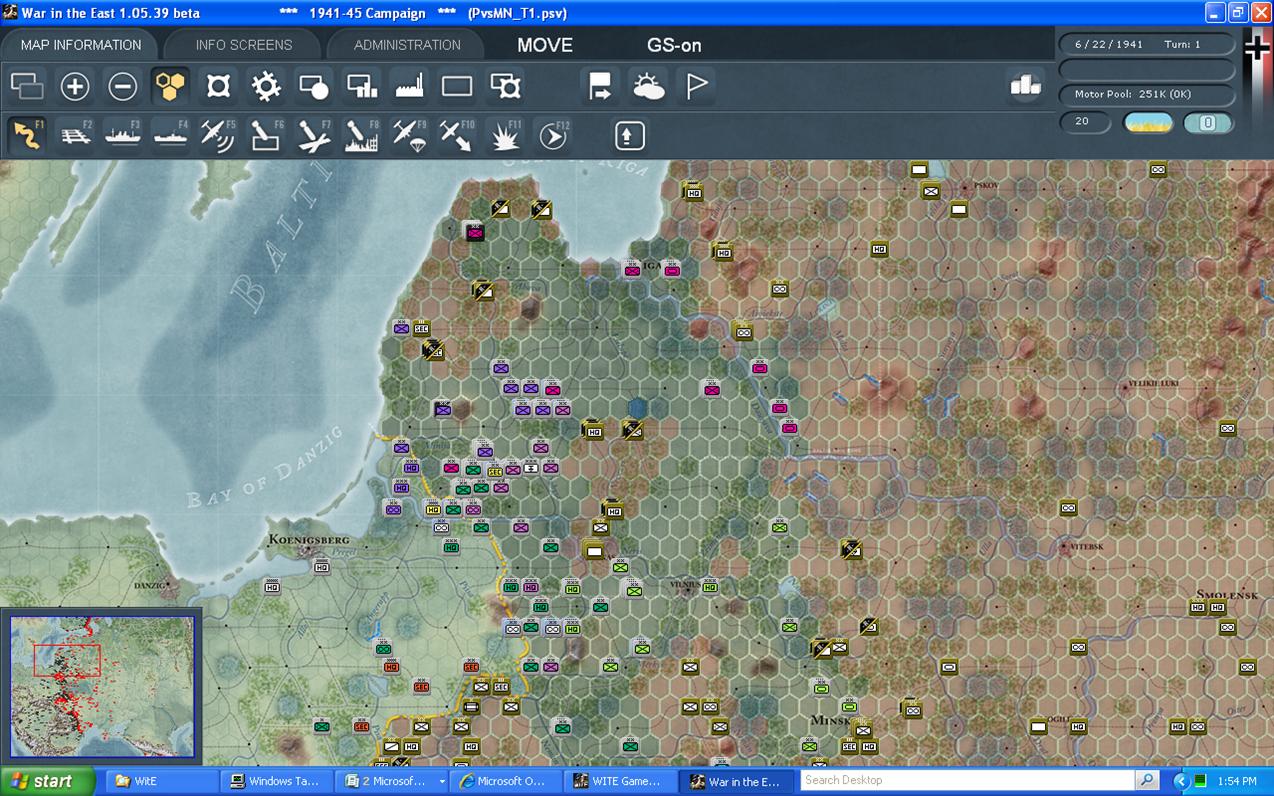Screen dimensions: 1274x796
Task: Open the MAP INFORMATION tab
Action: [80, 45]
